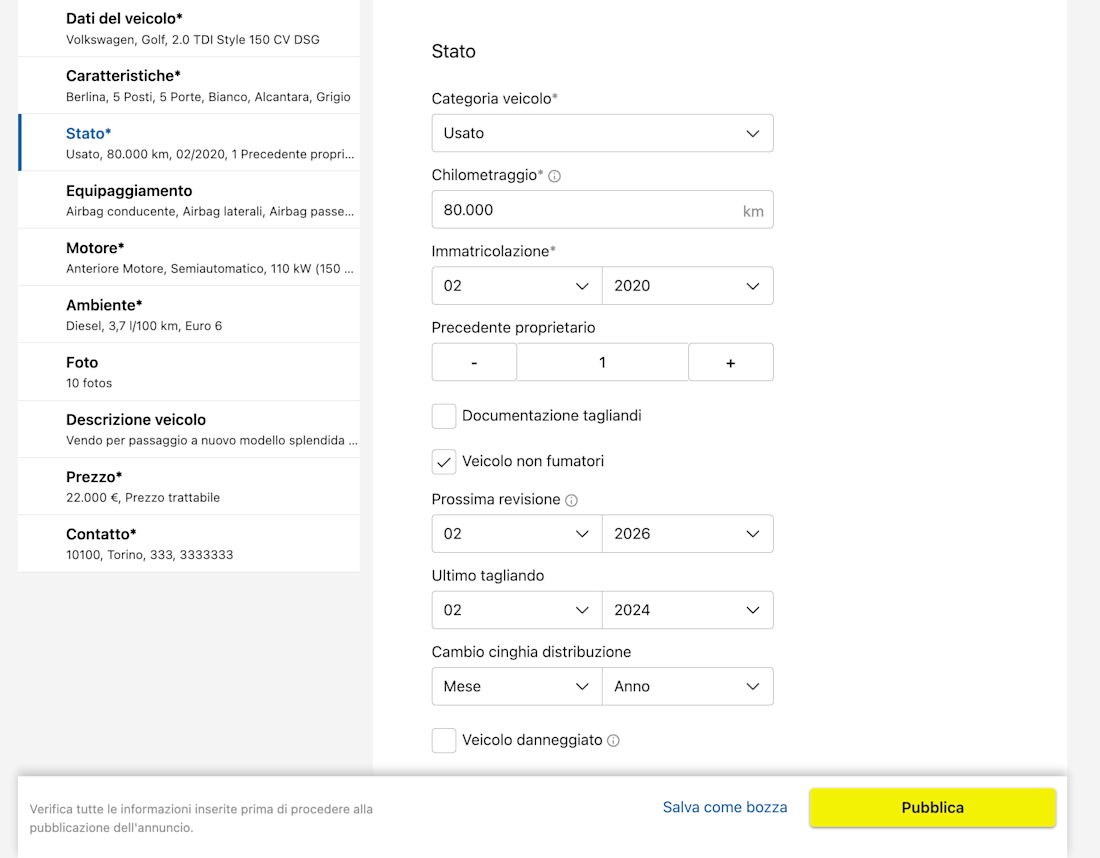Click info icon next to Chilometraggio
The width and height of the screenshot is (1100, 858).
555,176
